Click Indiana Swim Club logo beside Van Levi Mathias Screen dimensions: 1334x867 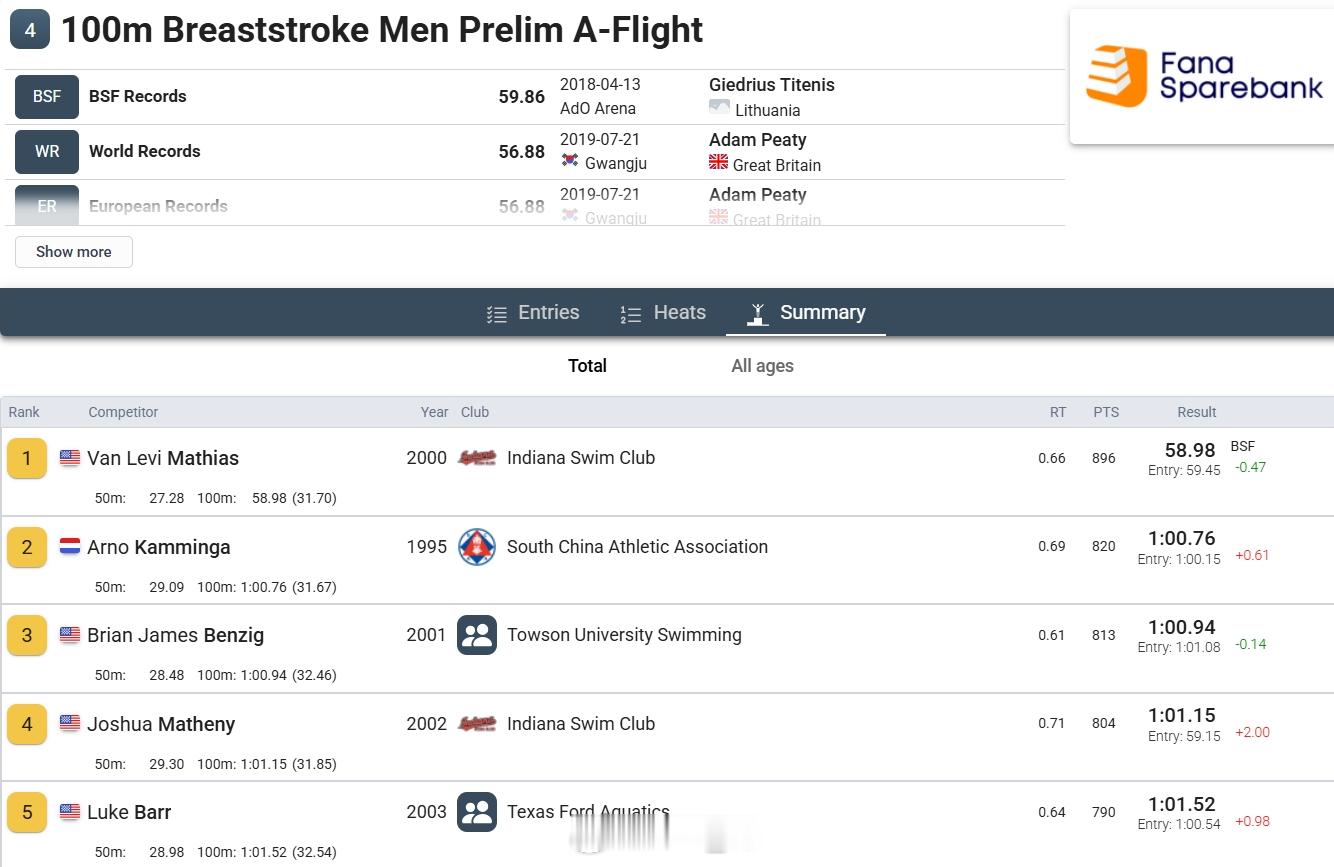tap(477, 458)
